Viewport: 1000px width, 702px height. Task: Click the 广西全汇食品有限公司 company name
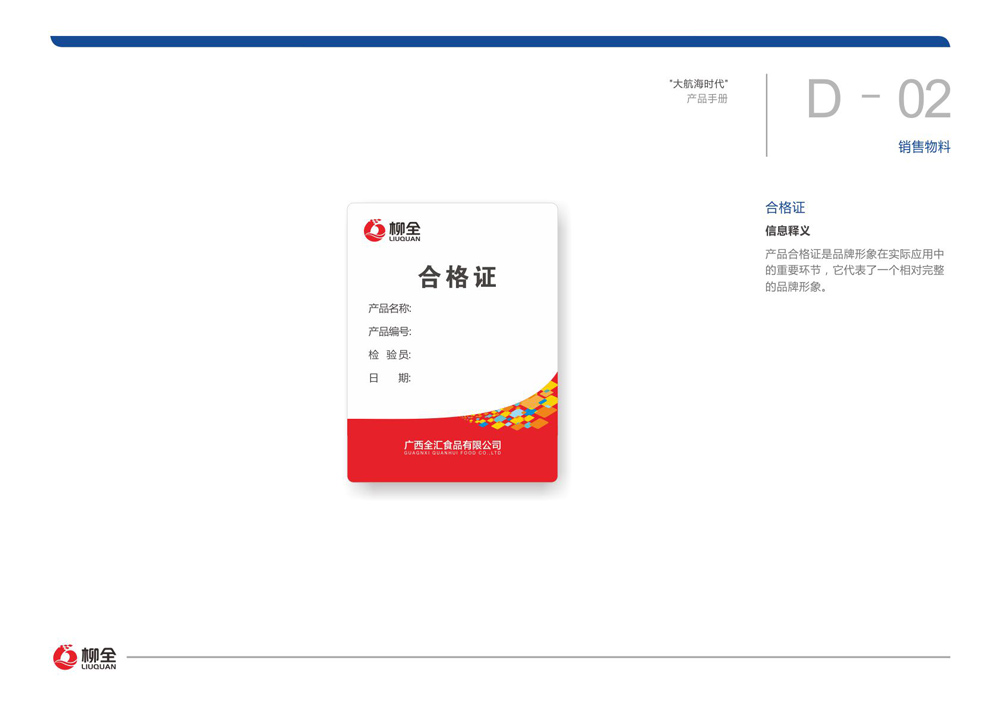pyautogui.click(x=452, y=444)
